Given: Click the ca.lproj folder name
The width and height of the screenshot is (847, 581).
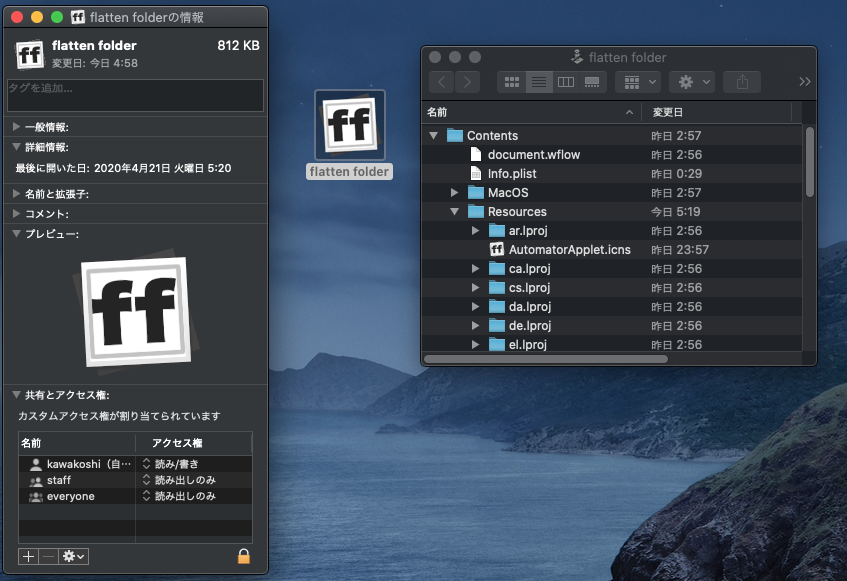Looking at the screenshot, I should tap(529, 268).
